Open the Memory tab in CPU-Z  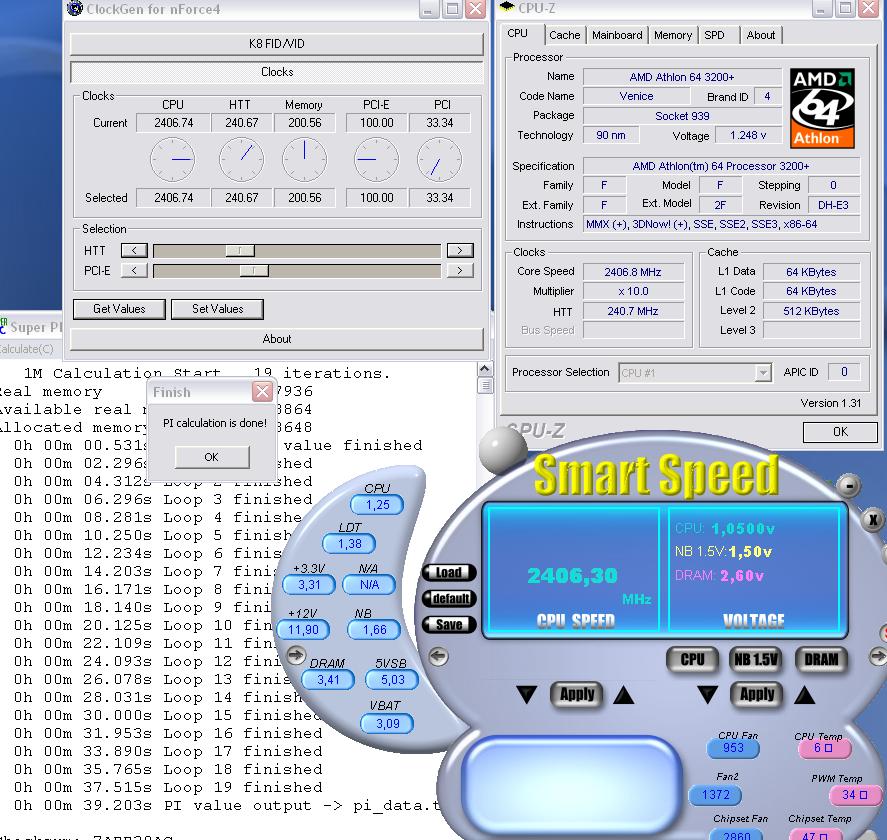click(x=673, y=35)
